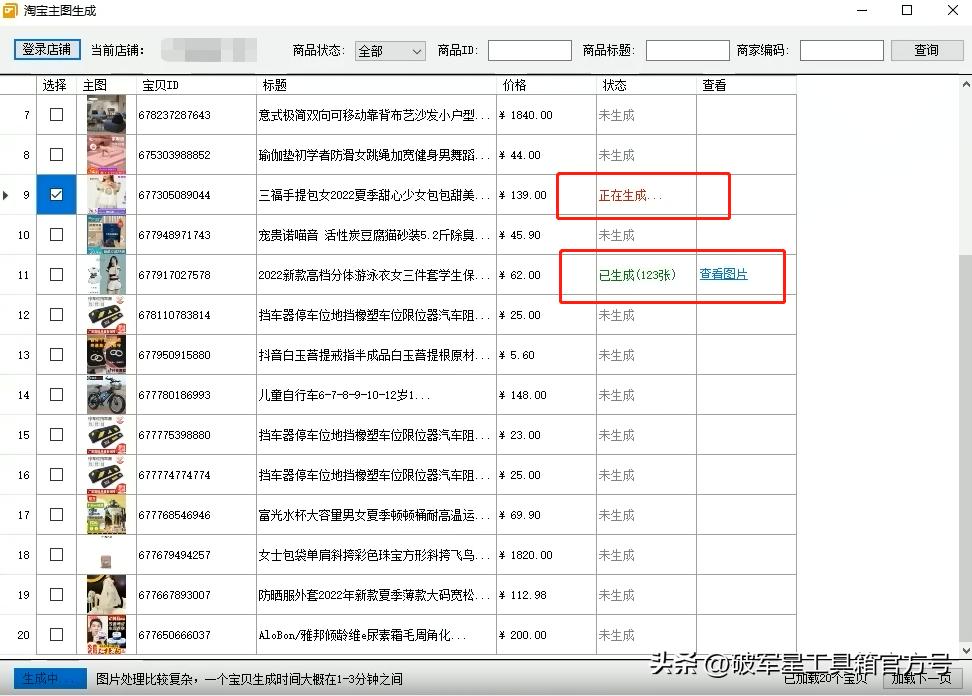Click the 查看 column header
Viewport: 972px width, 696px height.
click(714, 85)
